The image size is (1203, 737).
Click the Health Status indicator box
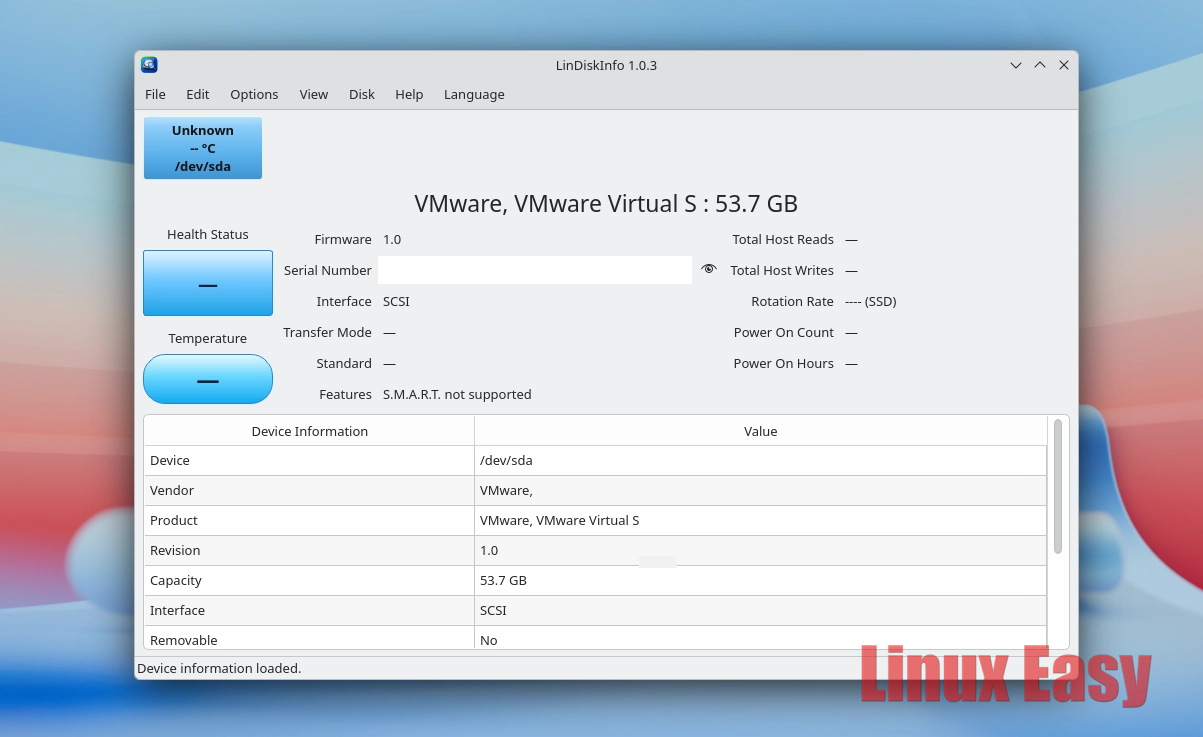[208, 283]
